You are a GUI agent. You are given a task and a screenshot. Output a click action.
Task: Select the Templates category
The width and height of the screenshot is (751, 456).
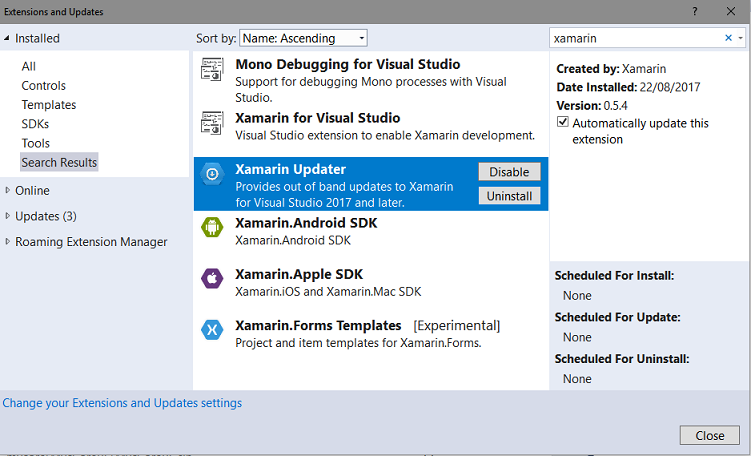point(49,104)
